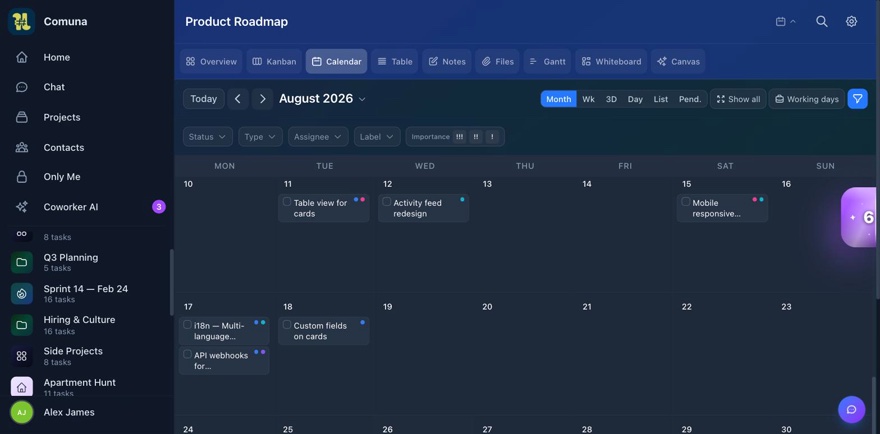Toggle Show all events
The image size is (880, 434).
738,99
